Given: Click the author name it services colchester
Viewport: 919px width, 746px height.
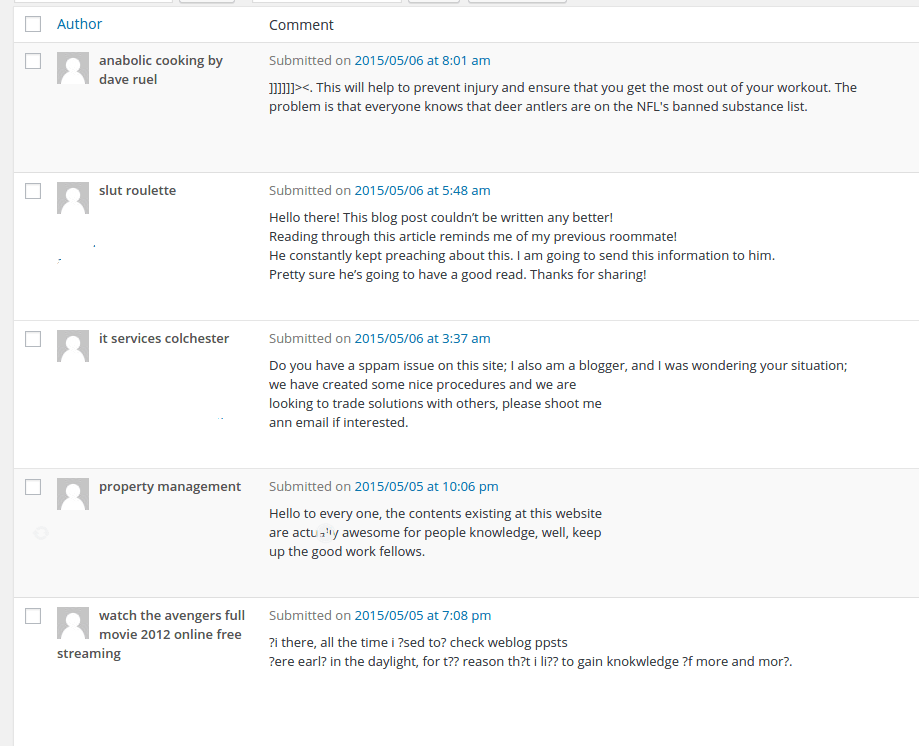Looking at the screenshot, I should click(163, 338).
